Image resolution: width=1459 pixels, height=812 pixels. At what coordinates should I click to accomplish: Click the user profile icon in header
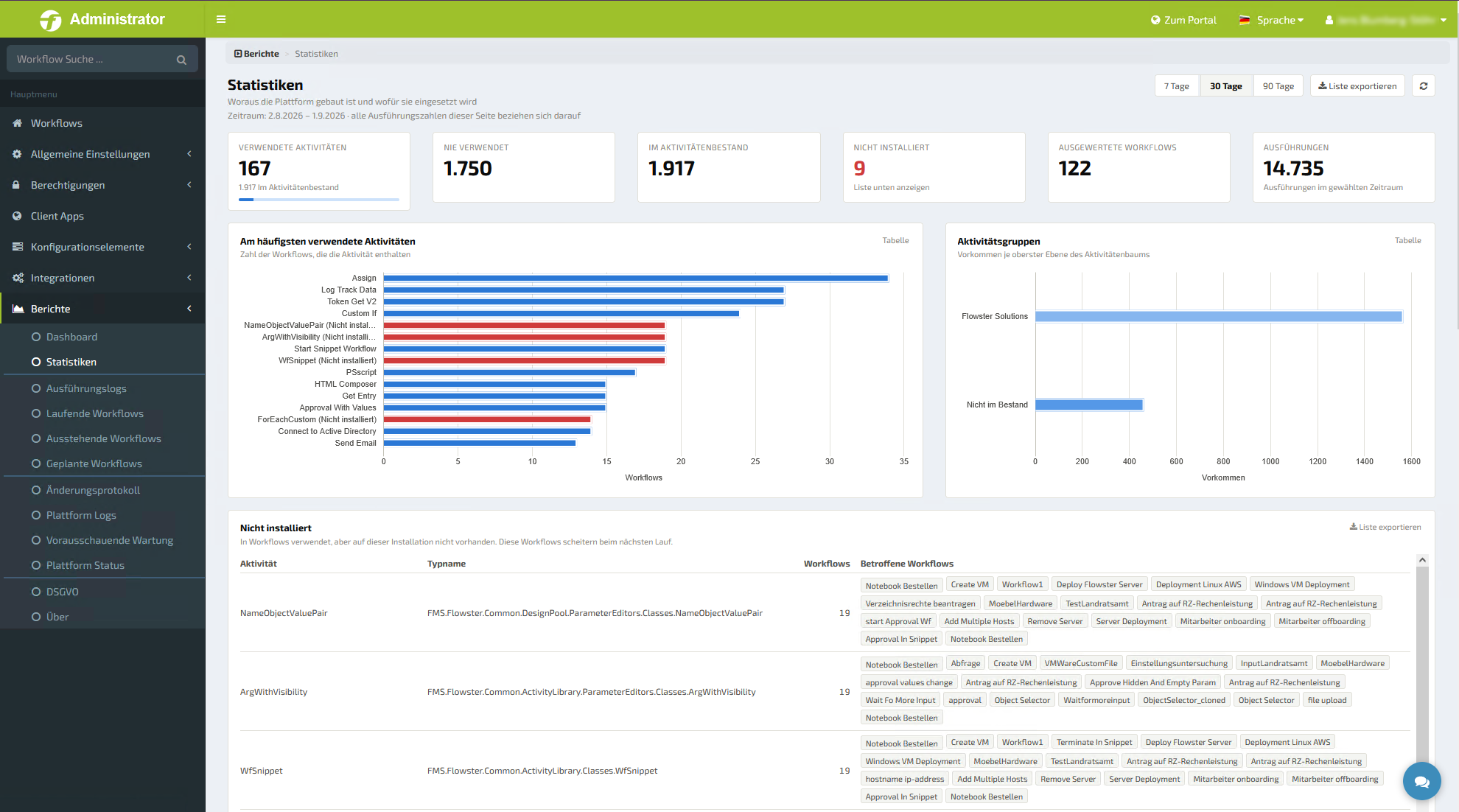coord(1329,21)
